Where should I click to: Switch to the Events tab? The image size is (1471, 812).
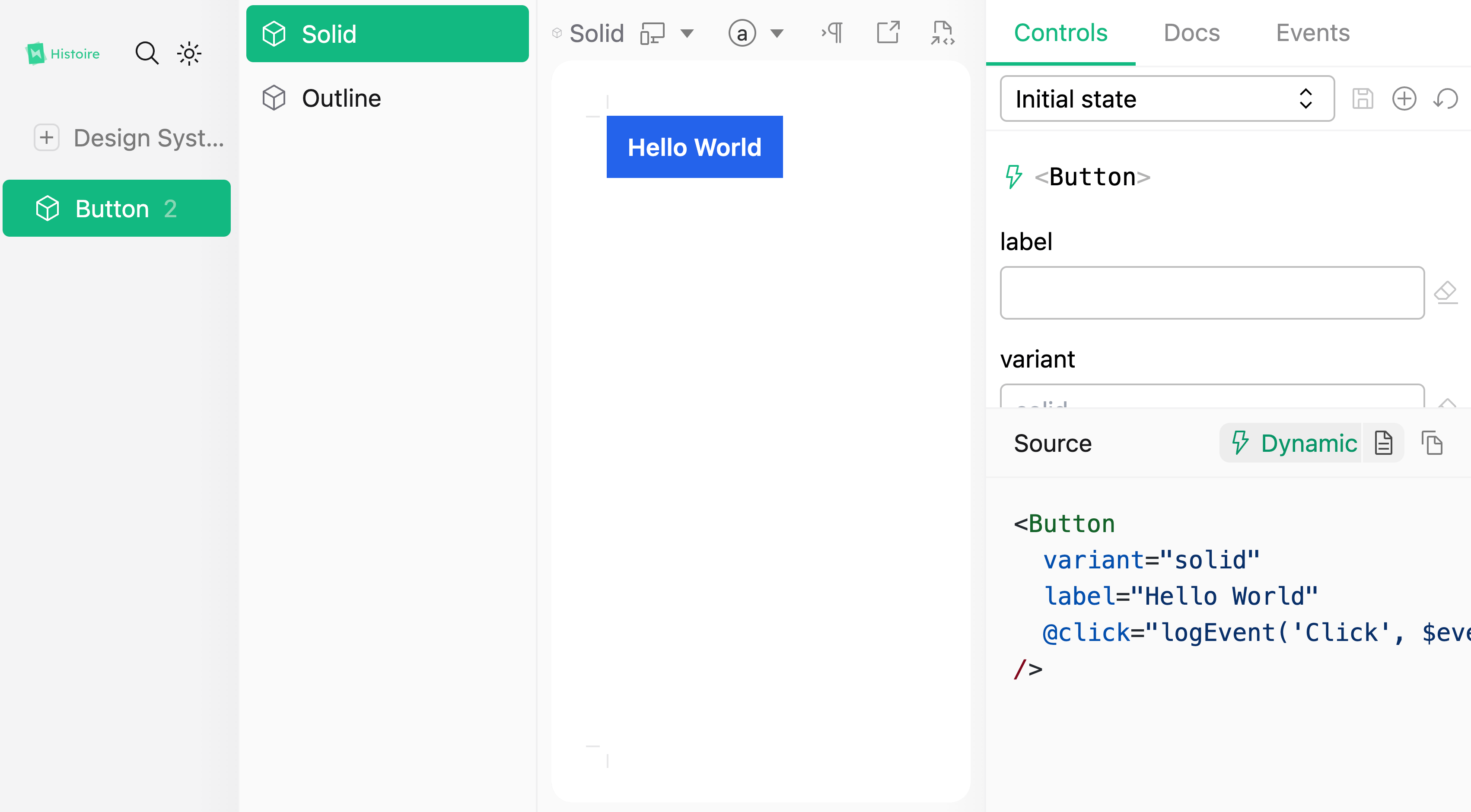click(x=1312, y=32)
